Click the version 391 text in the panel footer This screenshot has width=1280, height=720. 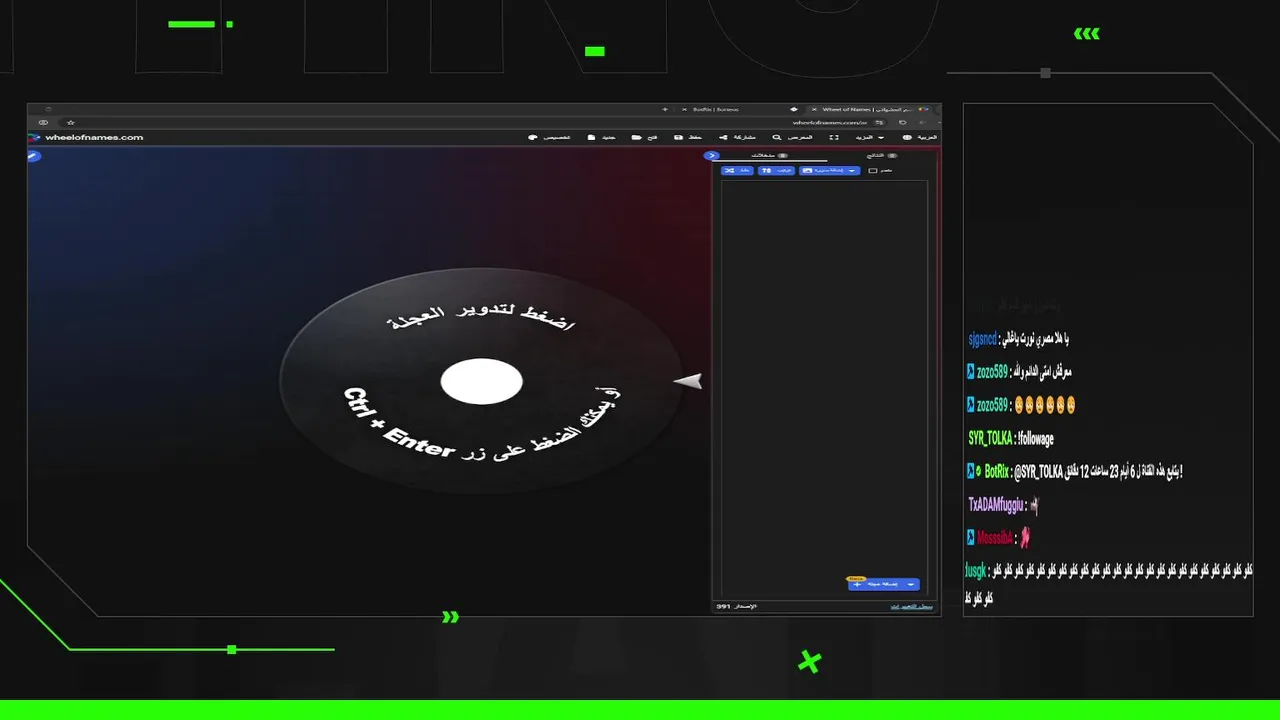pos(736,606)
